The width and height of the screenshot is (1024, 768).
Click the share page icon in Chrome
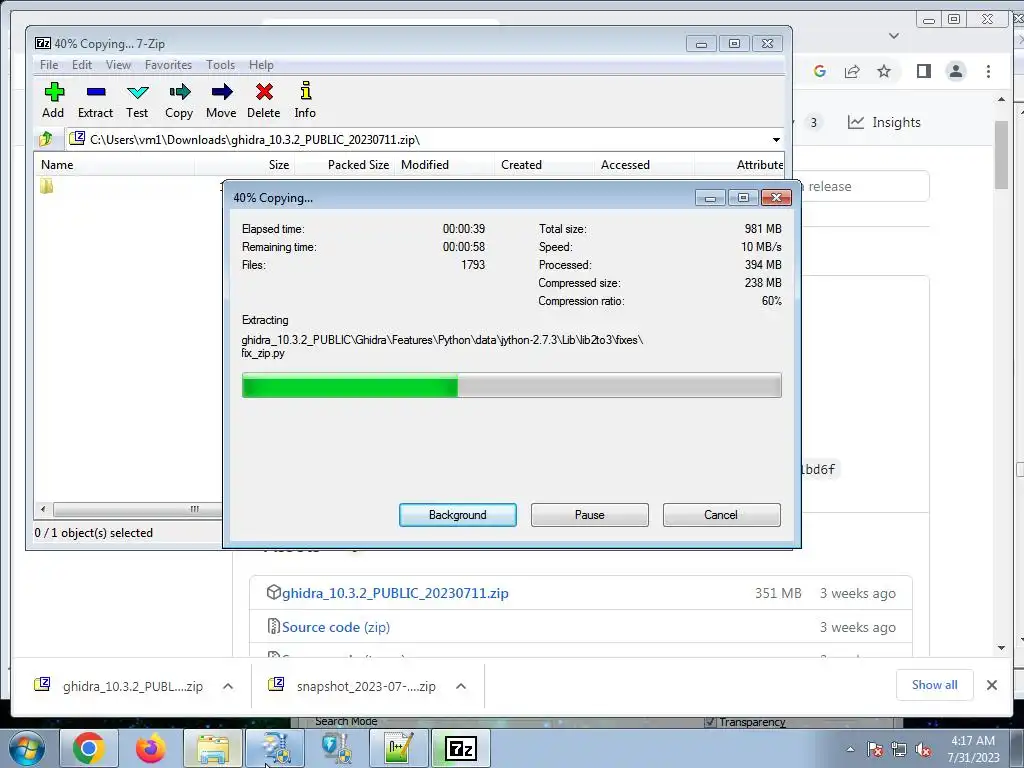coord(852,71)
